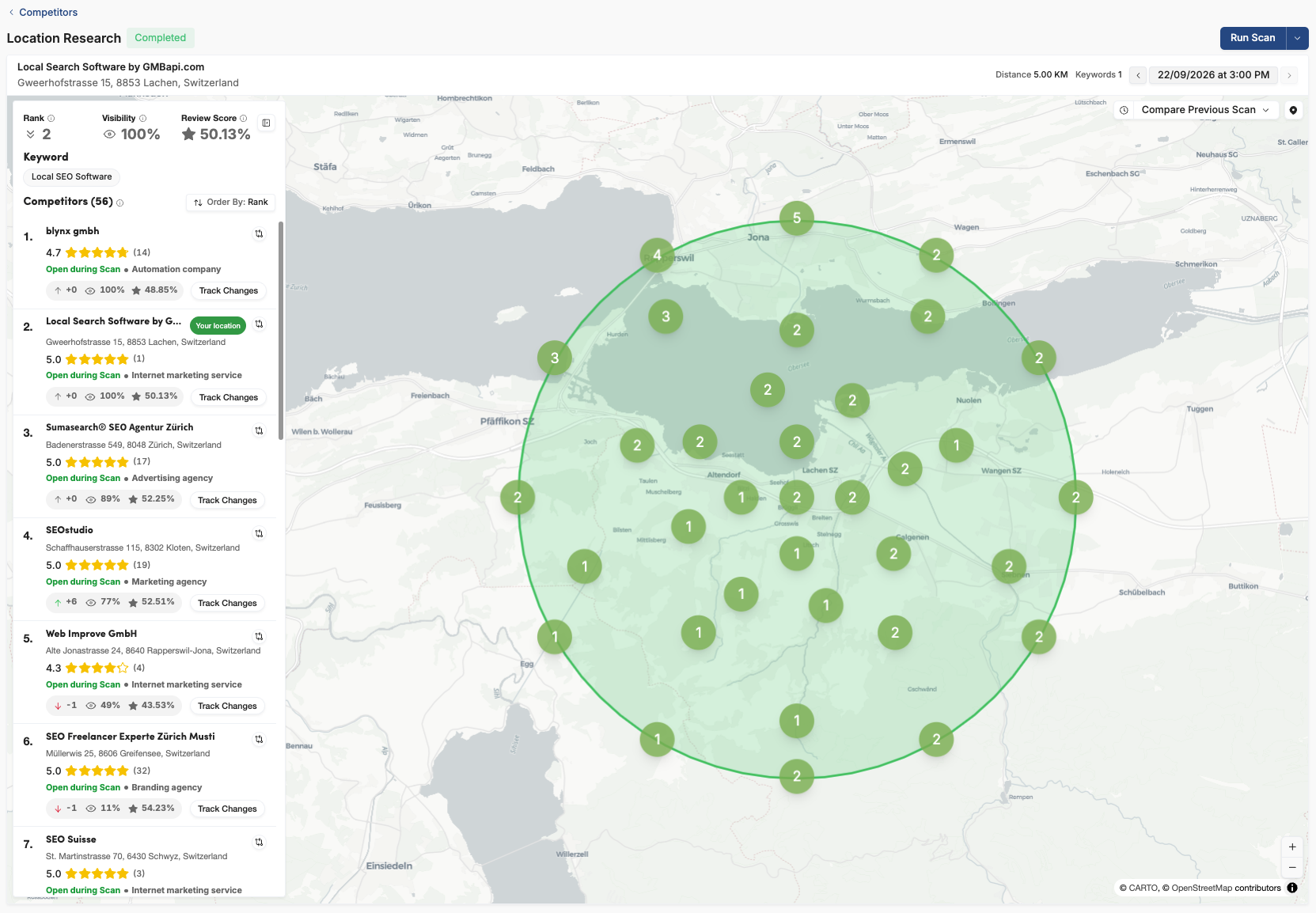
Task: Show Review Score info tooltip icon
Action: click(244, 118)
